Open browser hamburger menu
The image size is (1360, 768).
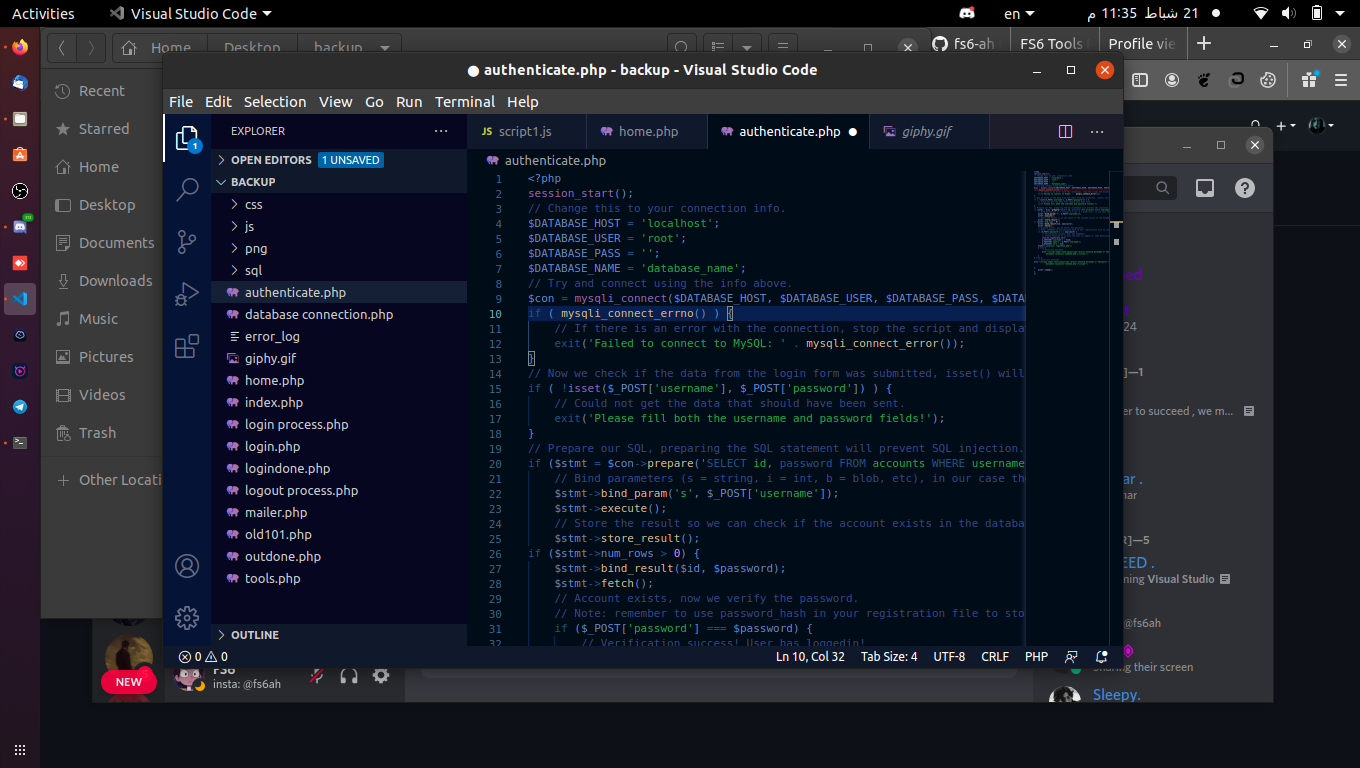[1341, 80]
